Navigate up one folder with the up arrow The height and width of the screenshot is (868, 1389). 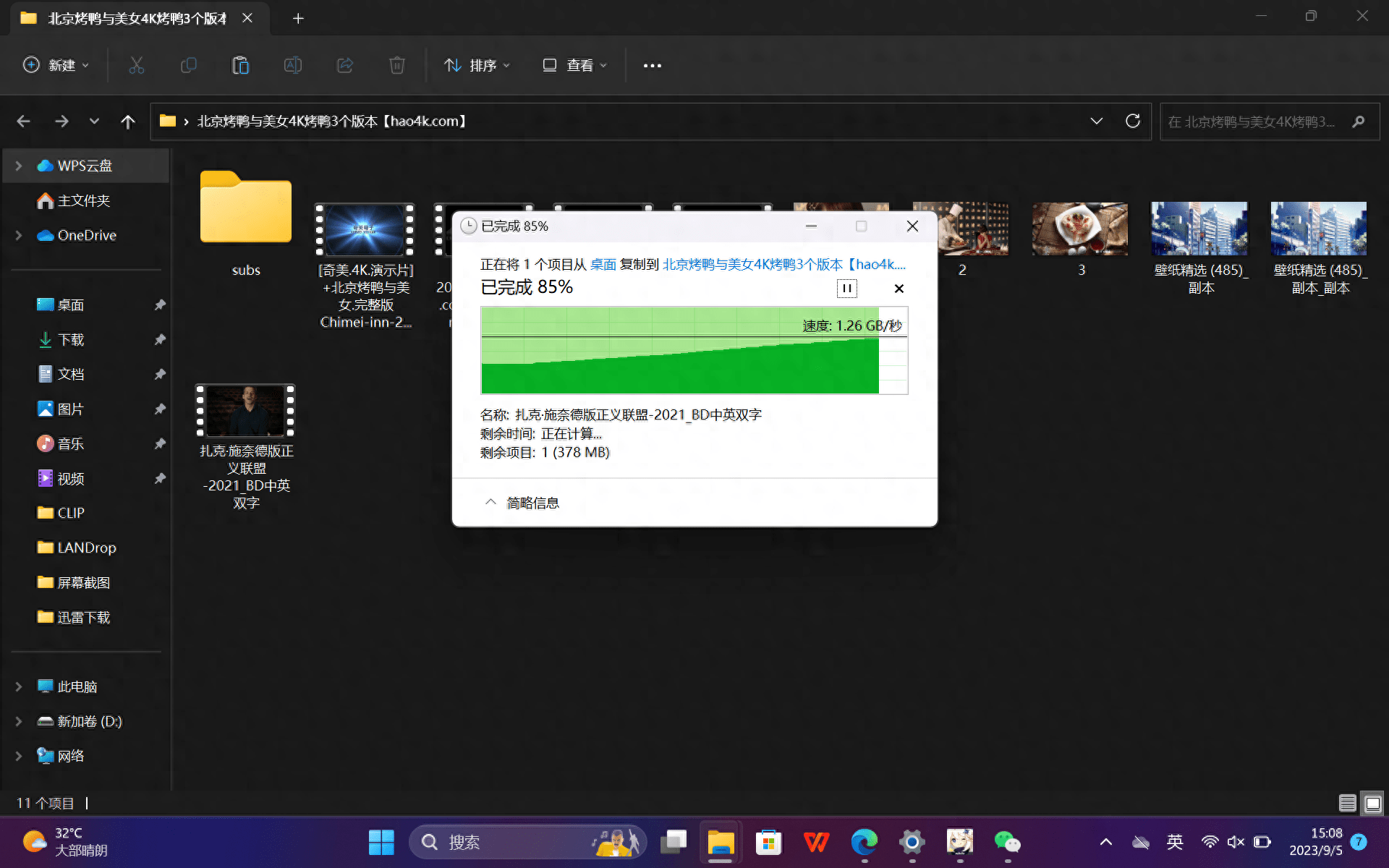coord(128,122)
